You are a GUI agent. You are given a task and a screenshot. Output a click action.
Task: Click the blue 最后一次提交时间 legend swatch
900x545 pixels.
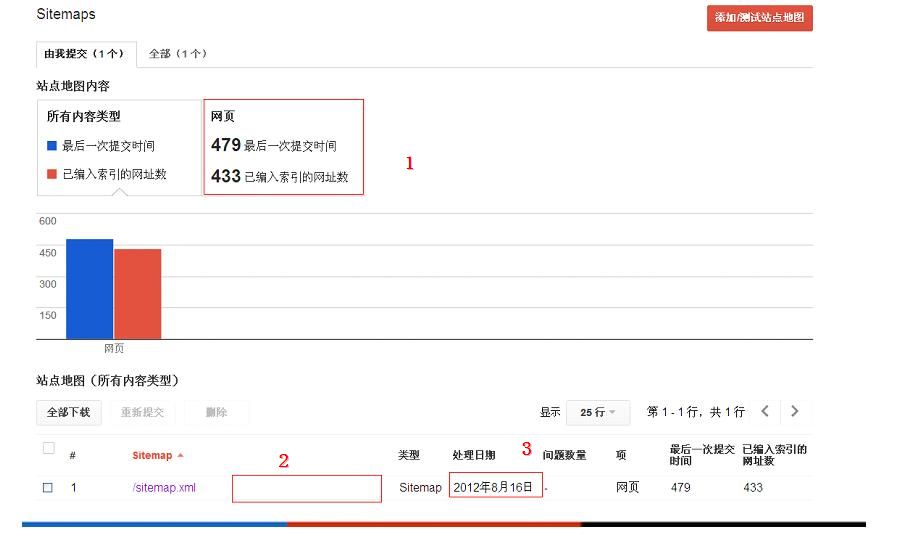[x=52, y=146]
